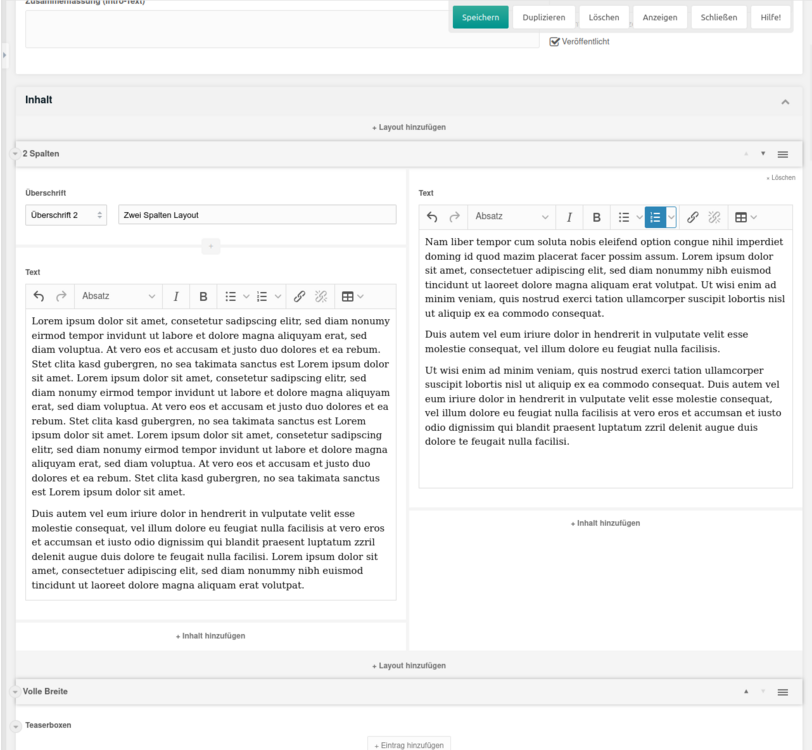The image size is (812, 750).
Task: Click into the left Lorem ipsum text area
Action: [211, 454]
